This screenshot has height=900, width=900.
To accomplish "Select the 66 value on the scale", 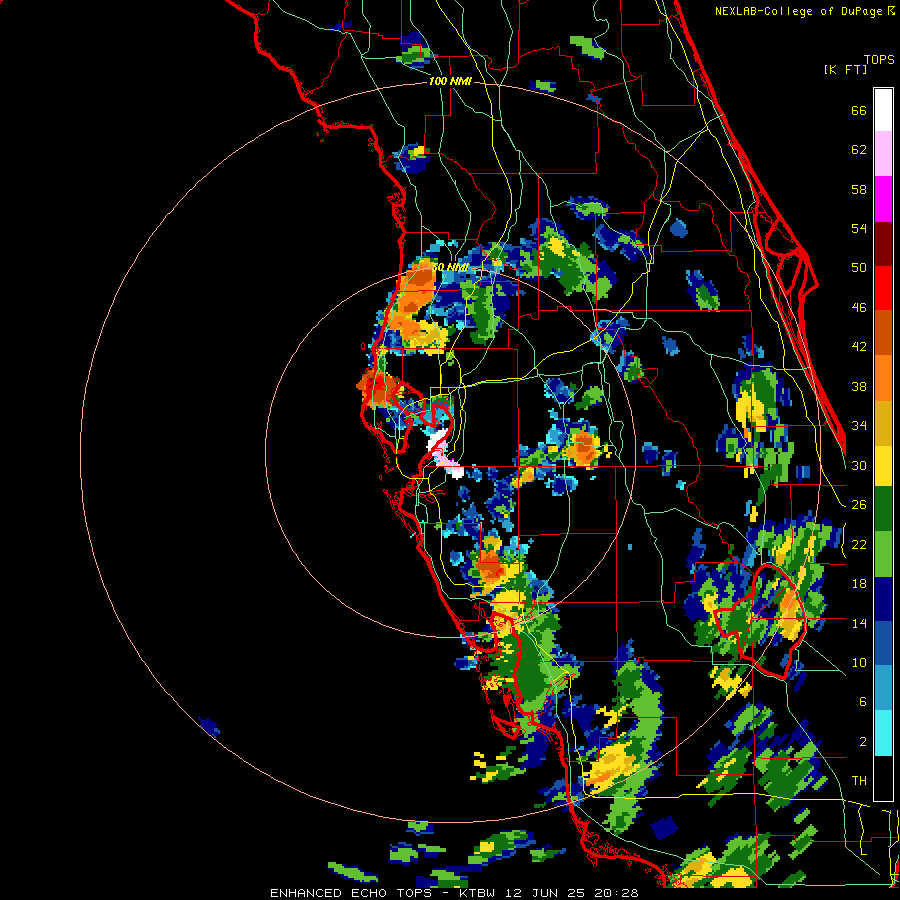I will pos(859,111).
